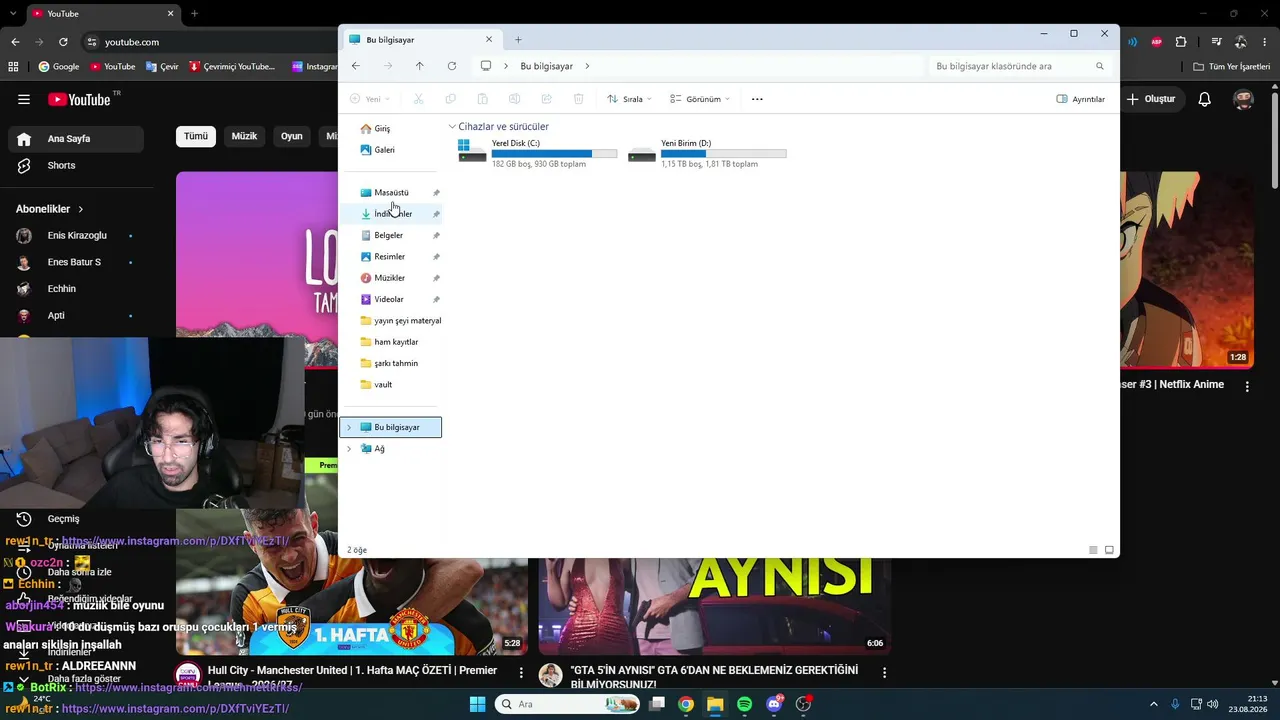Open Discord from the taskbar
This screenshot has width=1280, height=720.
coord(774,704)
